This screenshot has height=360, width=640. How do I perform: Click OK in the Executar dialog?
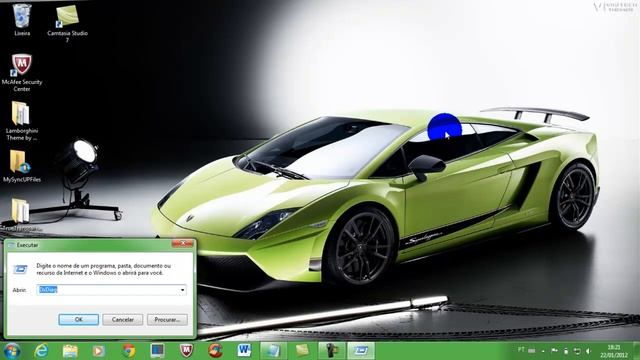(x=78, y=320)
